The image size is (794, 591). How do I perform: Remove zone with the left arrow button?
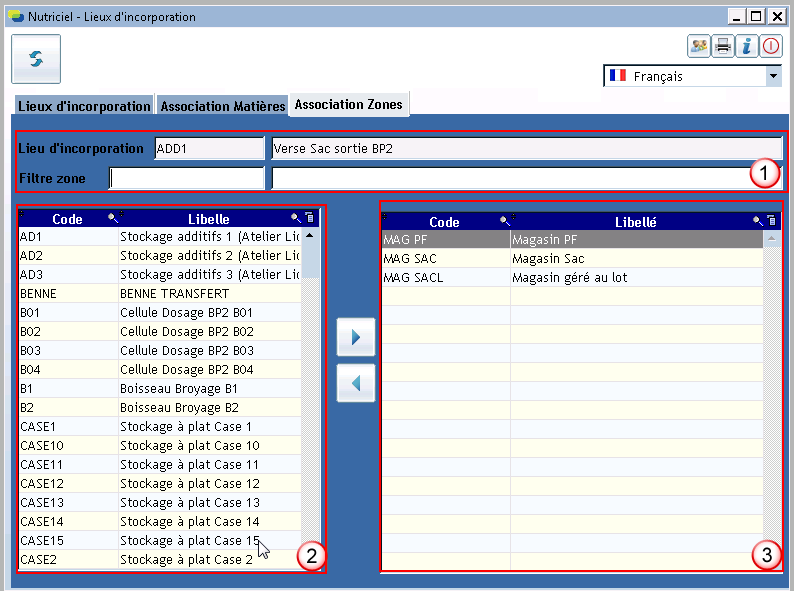click(355, 382)
